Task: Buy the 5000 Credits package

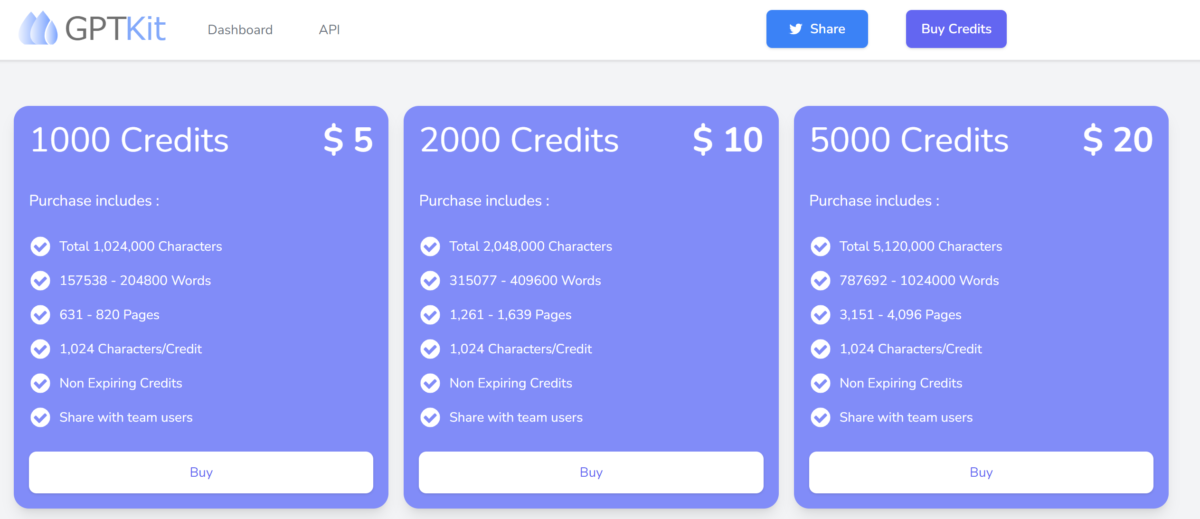Action: click(981, 472)
